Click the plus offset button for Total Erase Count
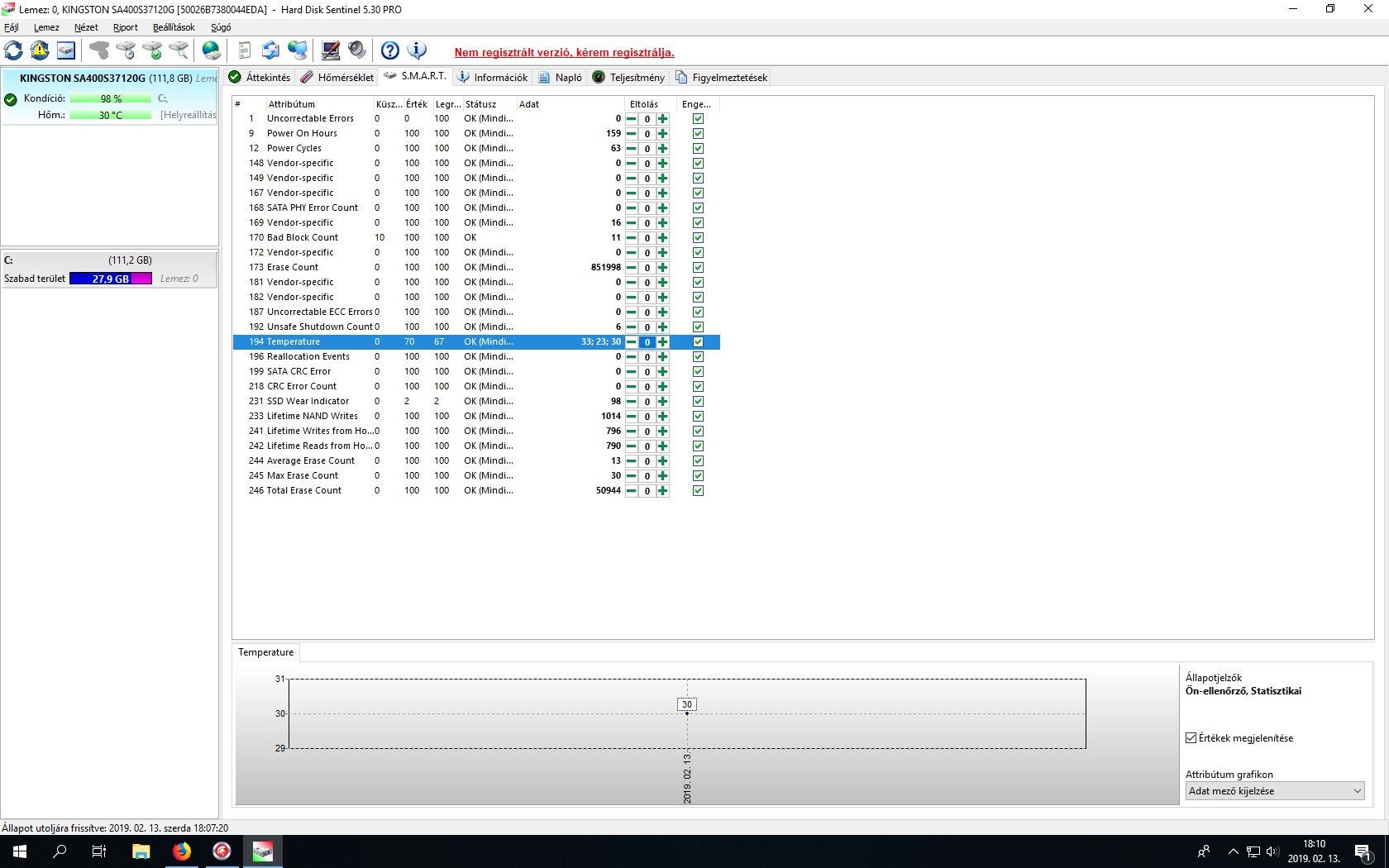The image size is (1389, 868). [662, 491]
